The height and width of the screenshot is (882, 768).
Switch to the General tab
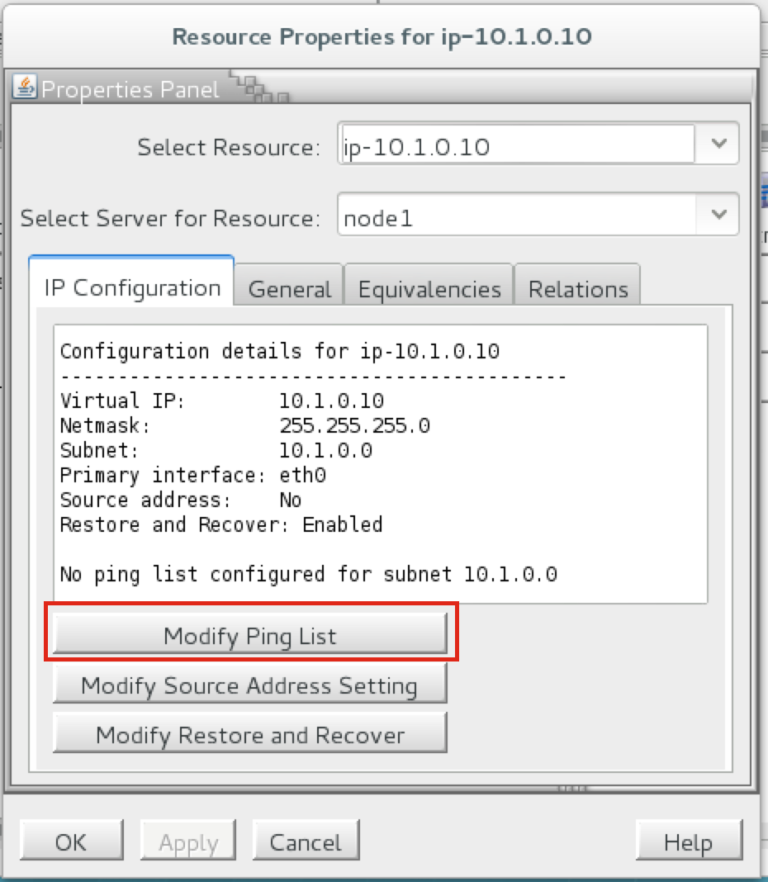(x=289, y=288)
